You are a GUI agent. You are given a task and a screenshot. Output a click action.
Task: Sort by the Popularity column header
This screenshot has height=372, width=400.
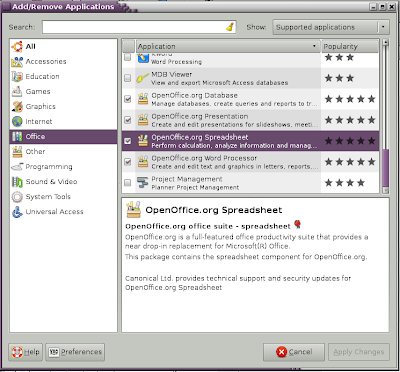tap(350, 46)
